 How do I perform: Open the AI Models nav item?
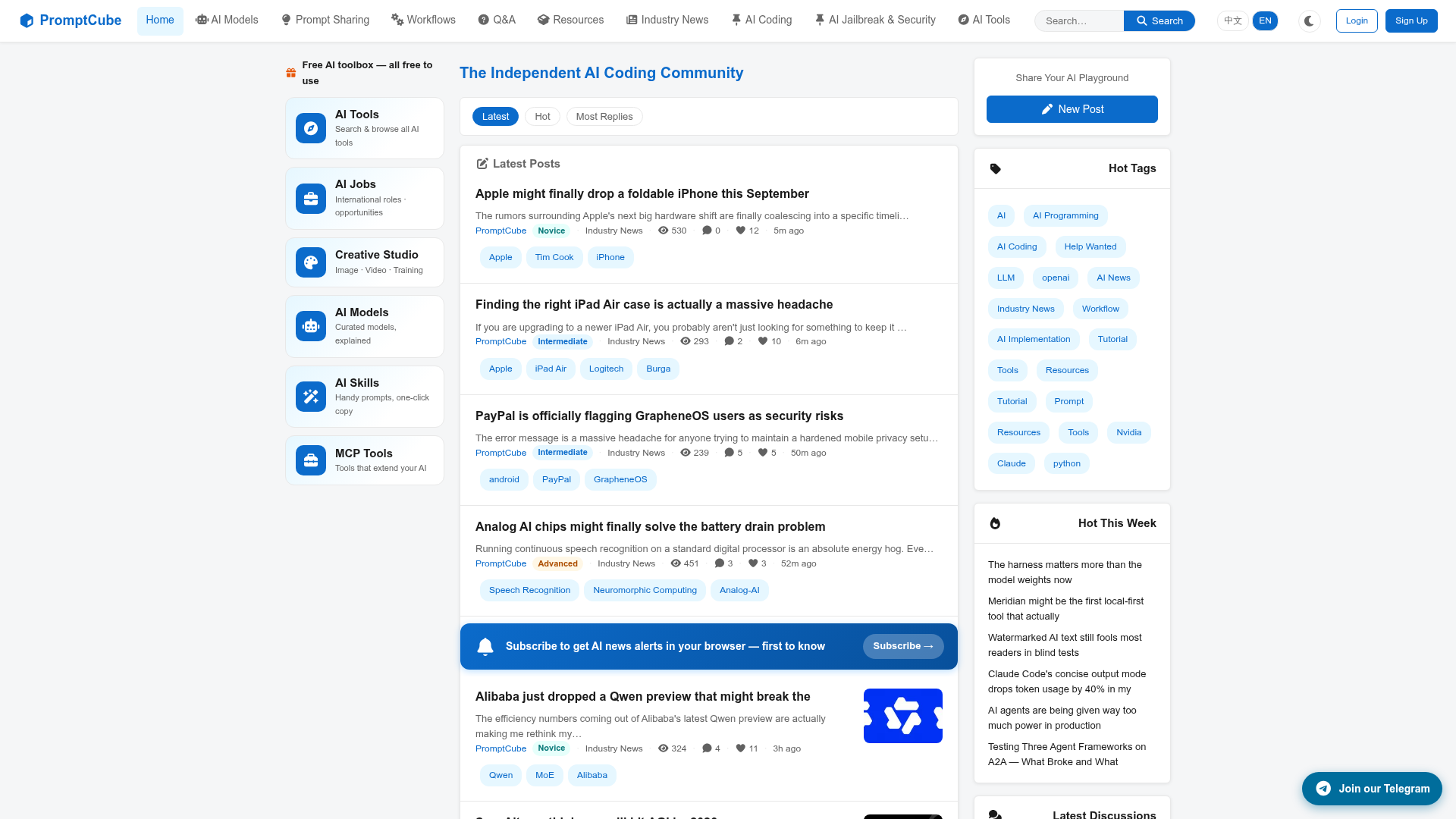(227, 20)
